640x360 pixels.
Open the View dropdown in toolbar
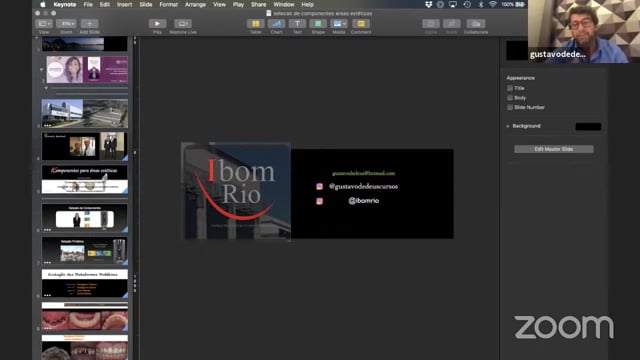click(44, 24)
